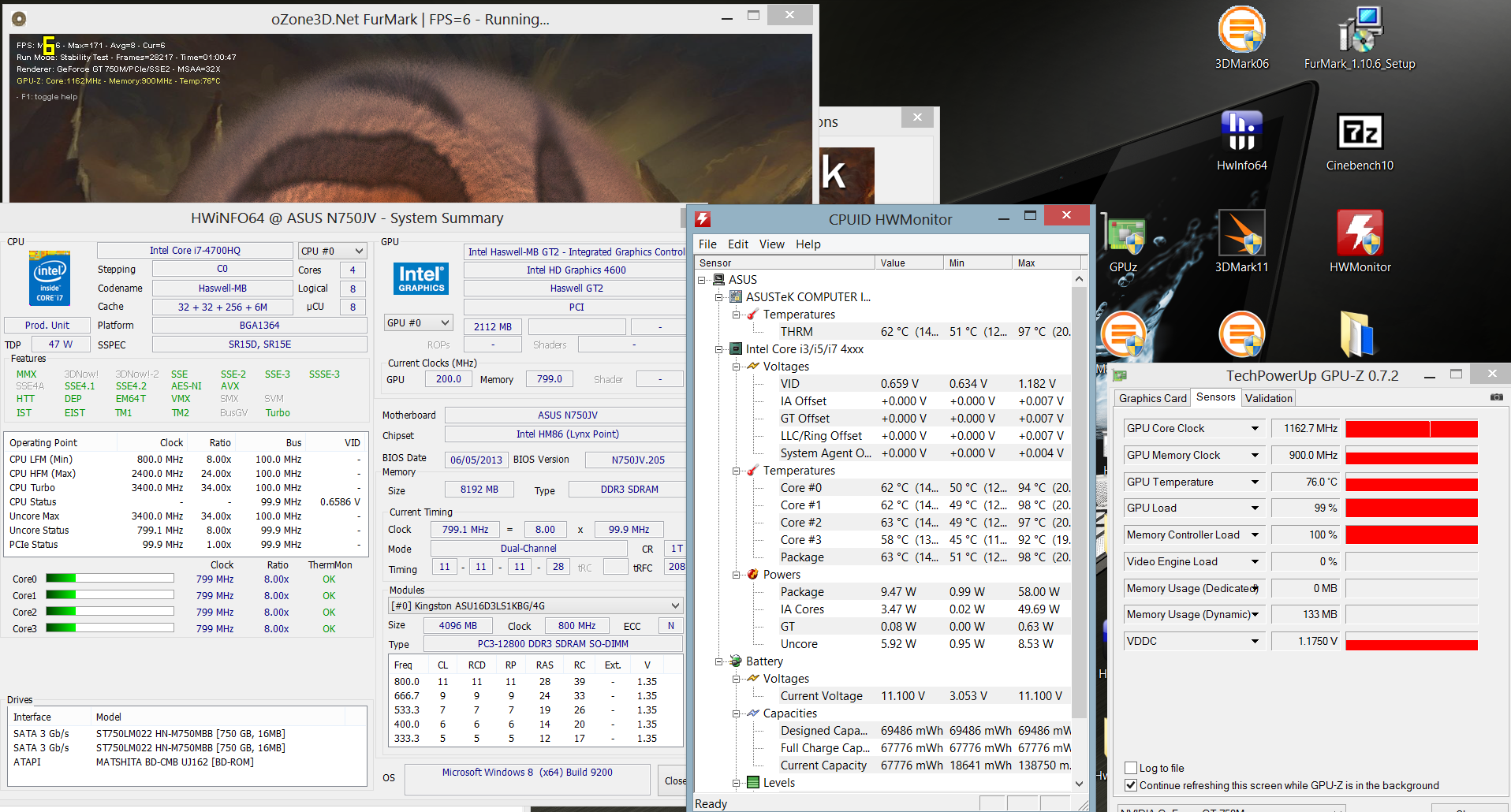
Task: Click the VDDC red graph
Action: (1411, 642)
